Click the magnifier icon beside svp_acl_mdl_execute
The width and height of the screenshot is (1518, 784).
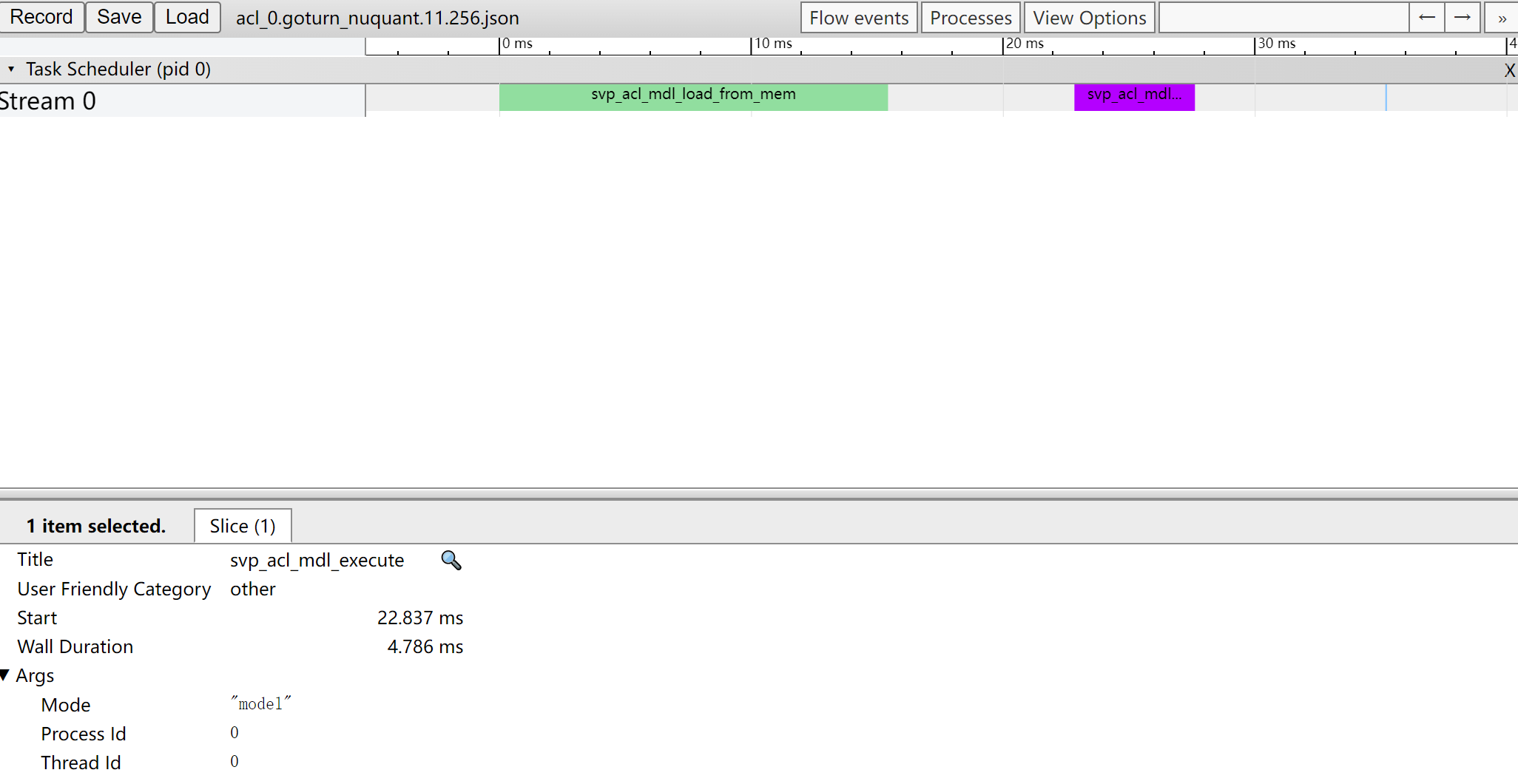click(x=451, y=561)
